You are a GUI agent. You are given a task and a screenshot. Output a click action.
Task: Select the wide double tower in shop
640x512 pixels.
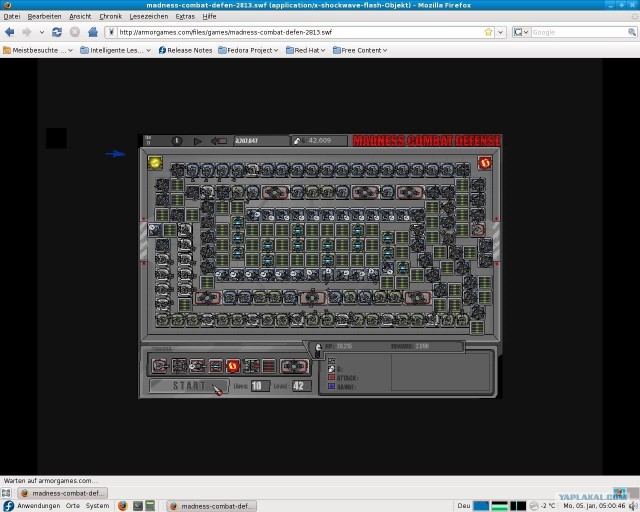294,366
